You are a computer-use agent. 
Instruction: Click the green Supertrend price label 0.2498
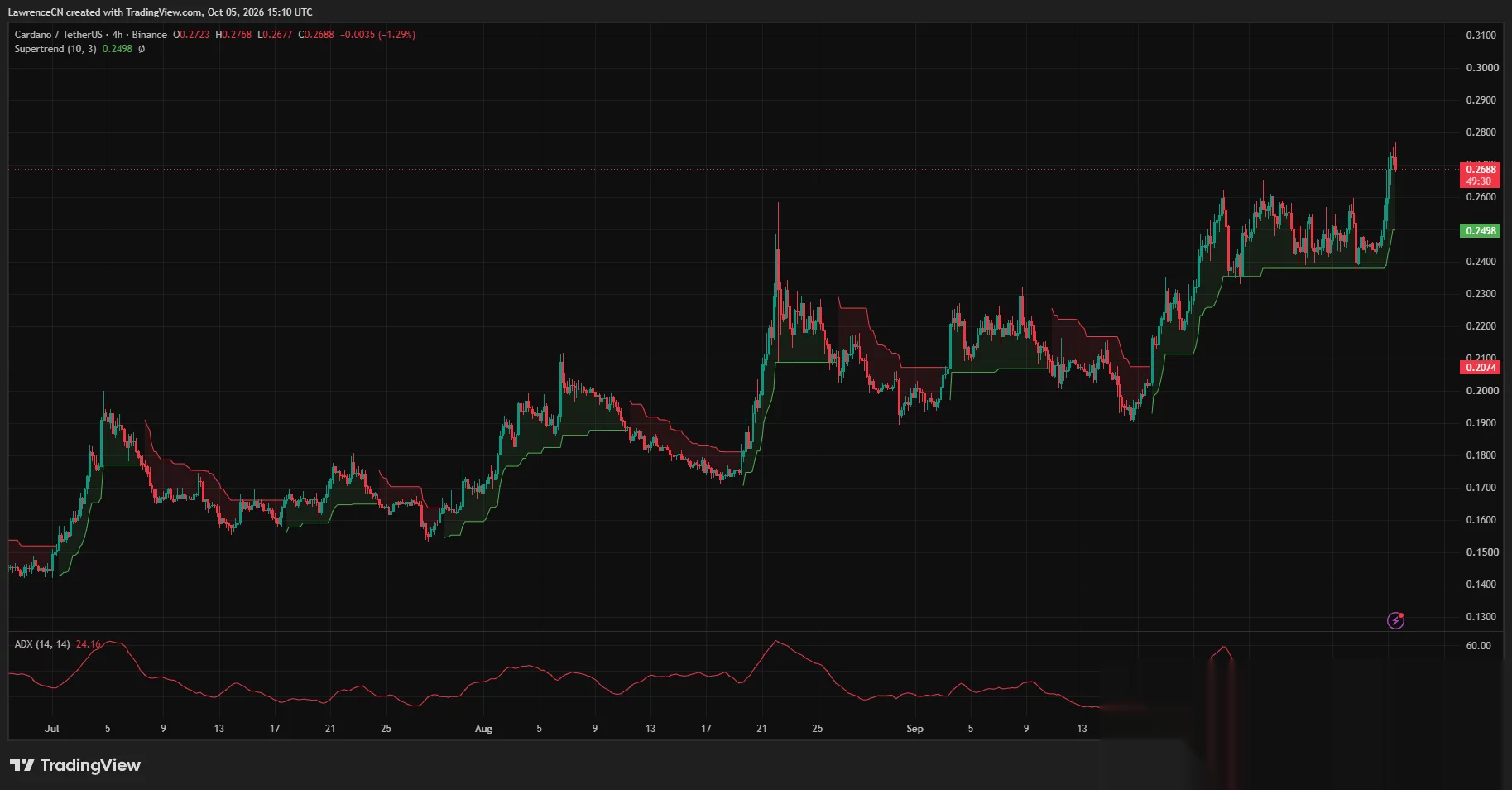(1481, 230)
